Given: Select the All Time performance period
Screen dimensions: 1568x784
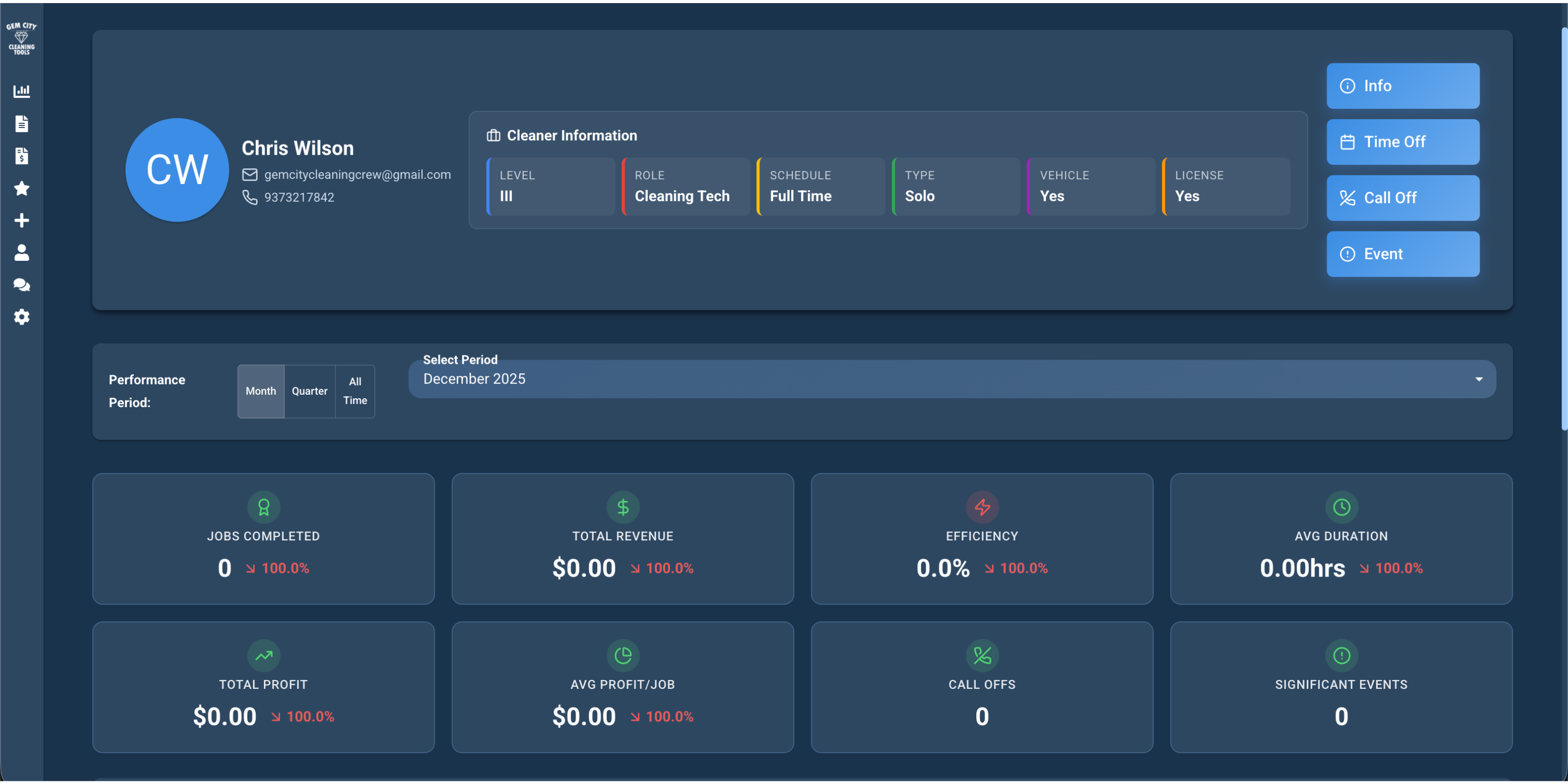Looking at the screenshot, I should tap(355, 391).
